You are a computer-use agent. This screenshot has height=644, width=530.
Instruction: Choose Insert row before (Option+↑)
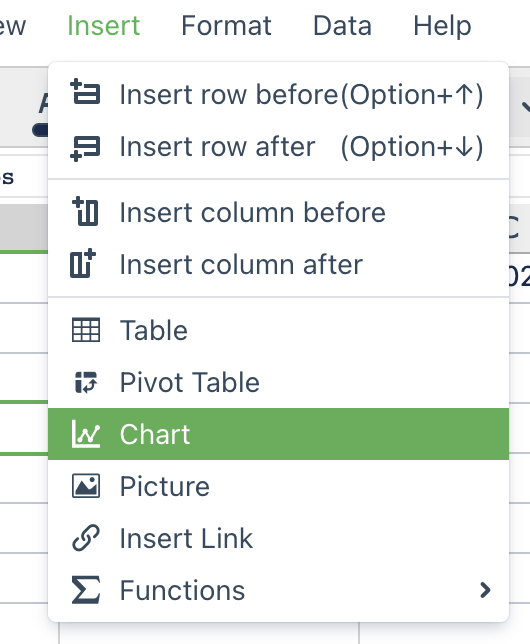(x=279, y=94)
